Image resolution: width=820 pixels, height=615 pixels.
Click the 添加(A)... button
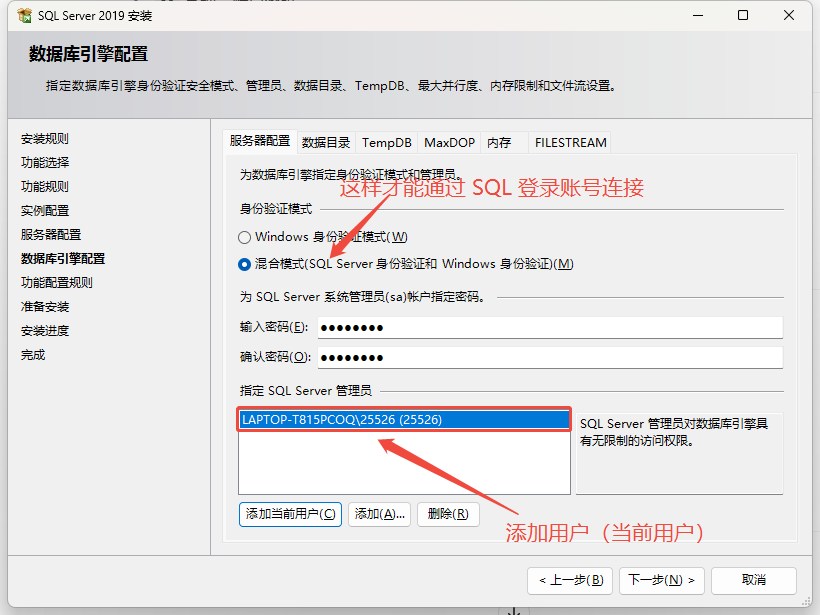[x=380, y=515]
